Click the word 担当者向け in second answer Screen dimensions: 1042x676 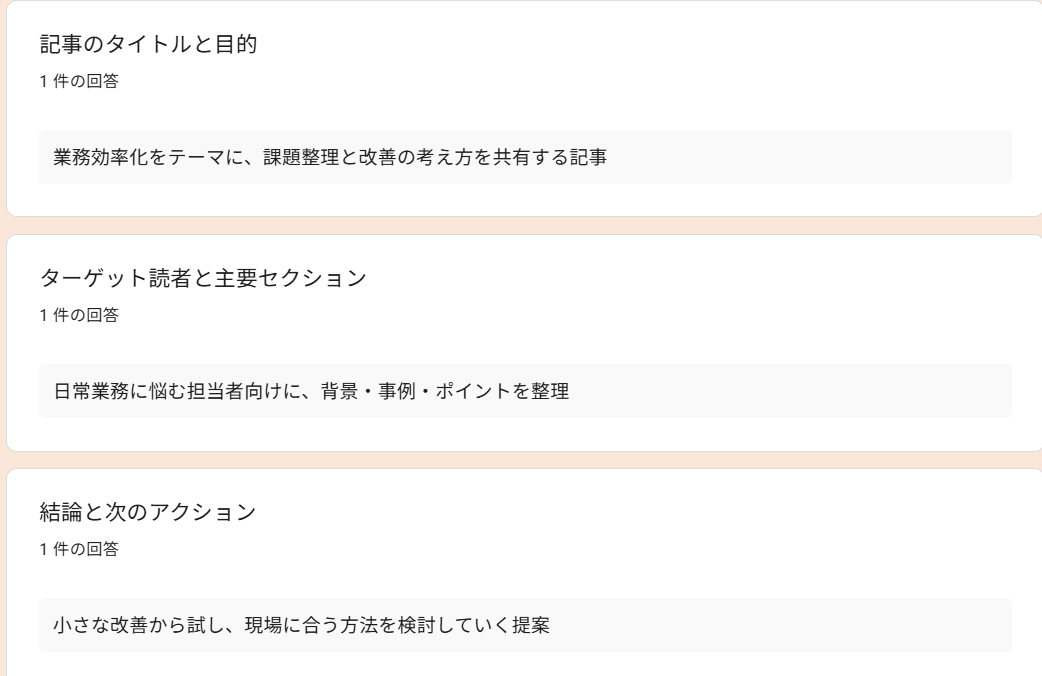(x=236, y=391)
